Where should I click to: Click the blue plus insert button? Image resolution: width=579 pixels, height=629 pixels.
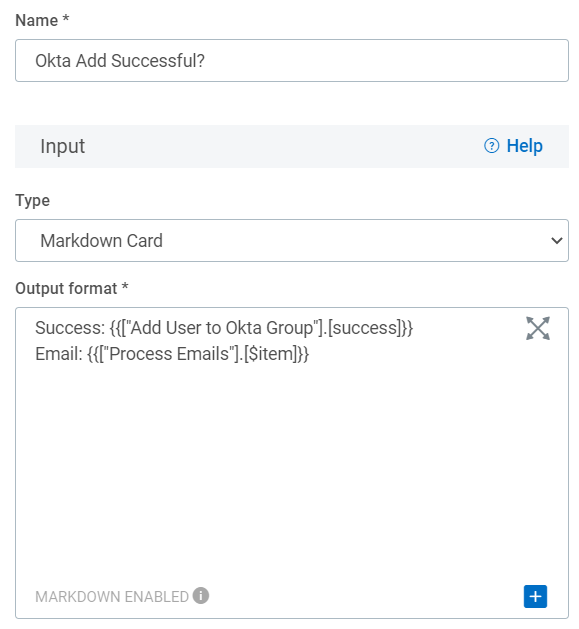pyautogui.click(x=535, y=596)
